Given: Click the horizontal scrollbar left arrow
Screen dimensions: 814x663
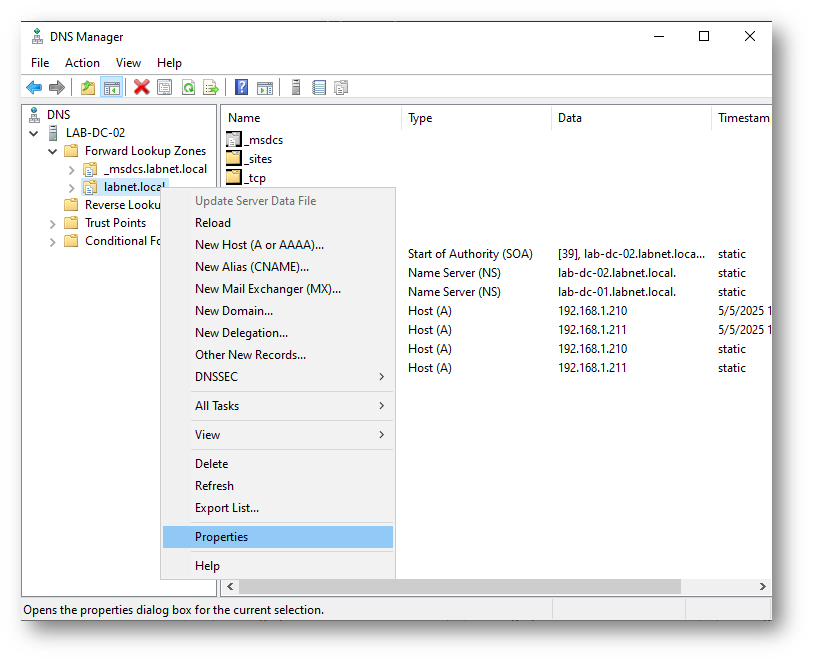Looking at the screenshot, I should point(230,586).
